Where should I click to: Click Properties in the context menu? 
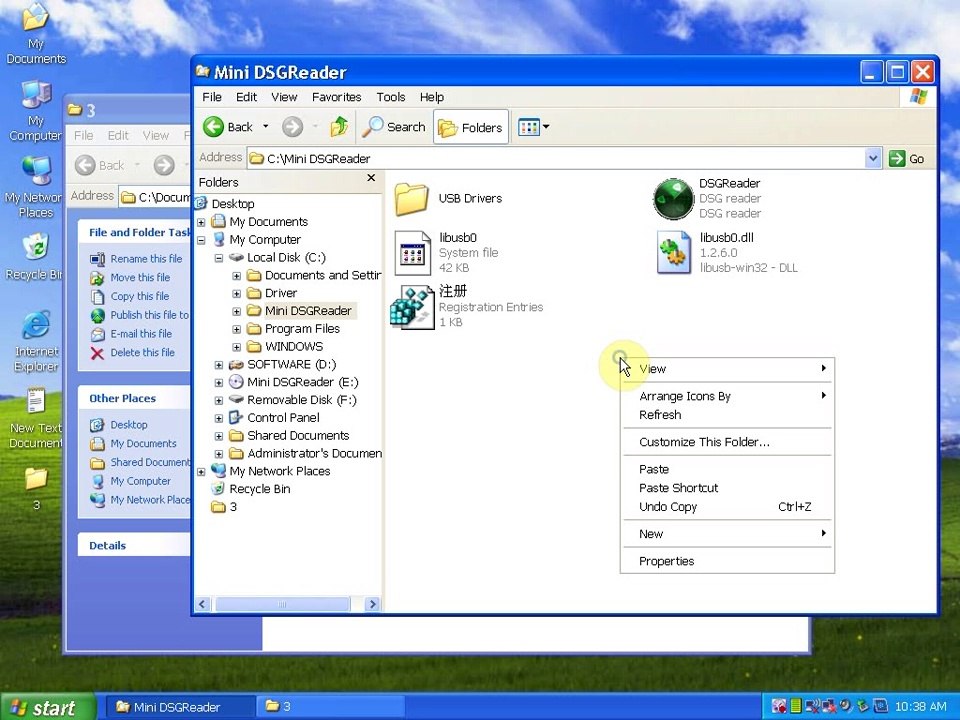tap(727, 561)
